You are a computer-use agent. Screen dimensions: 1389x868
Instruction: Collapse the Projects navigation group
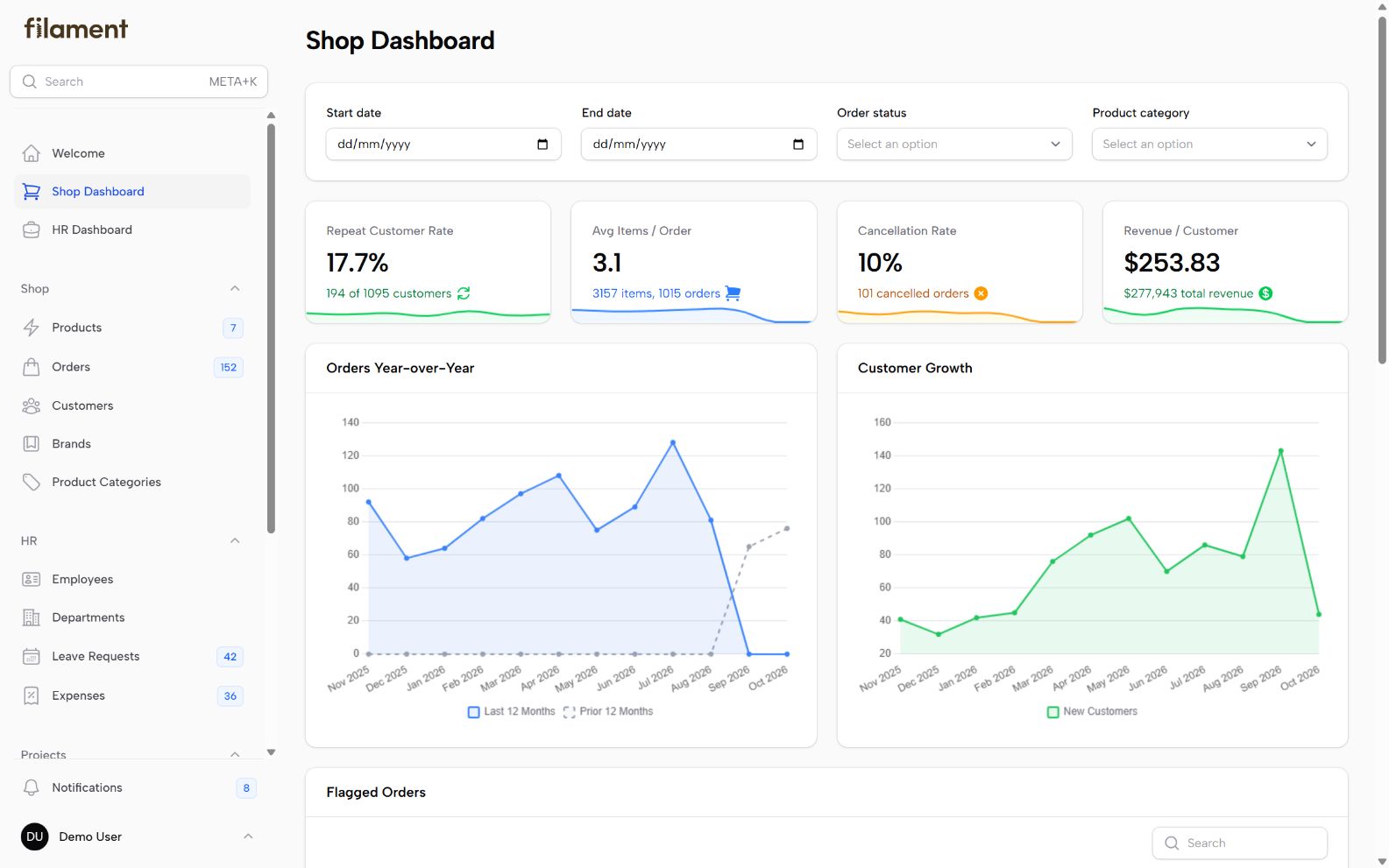click(235, 754)
